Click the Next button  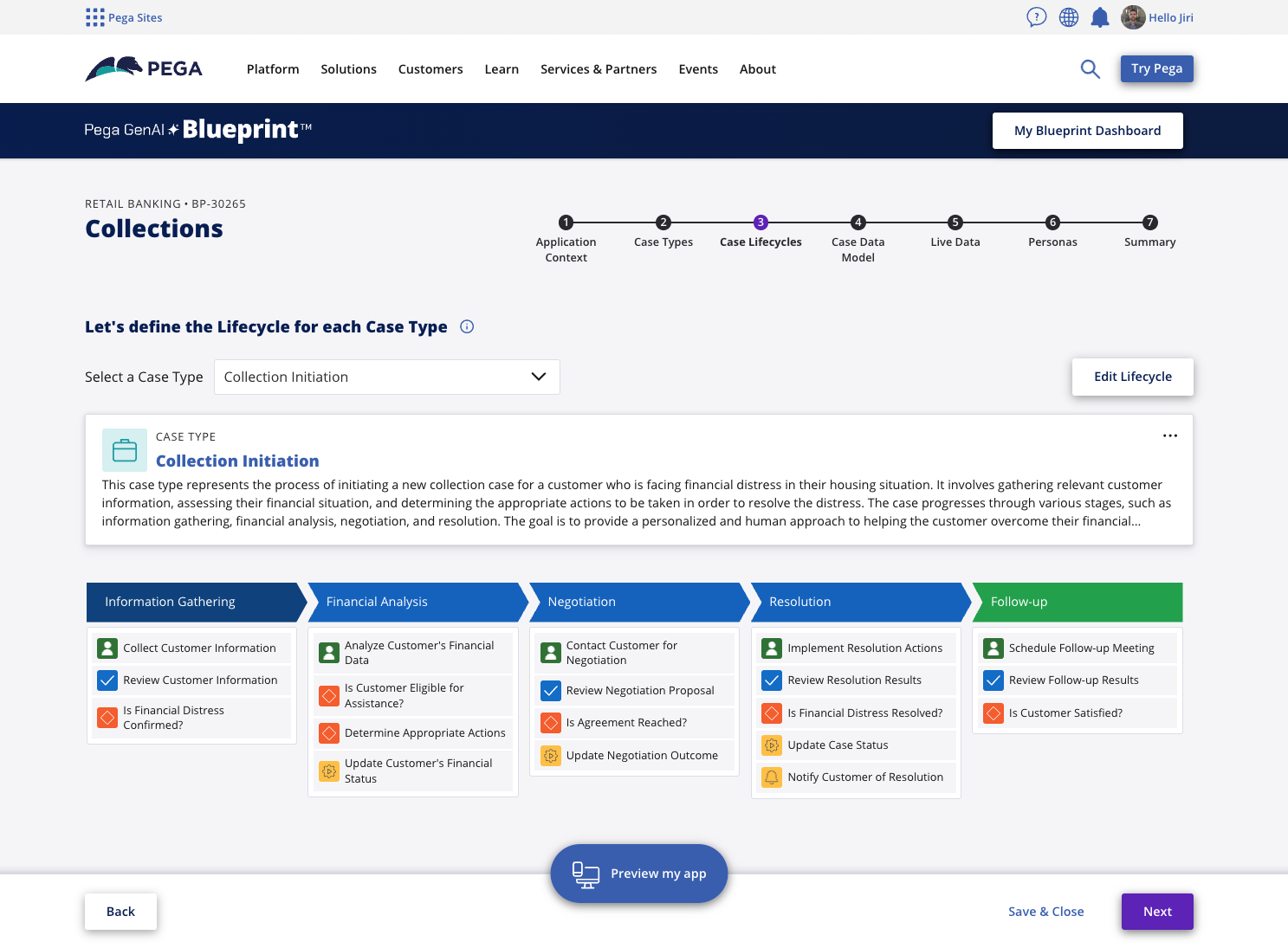tap(1157, 912)
